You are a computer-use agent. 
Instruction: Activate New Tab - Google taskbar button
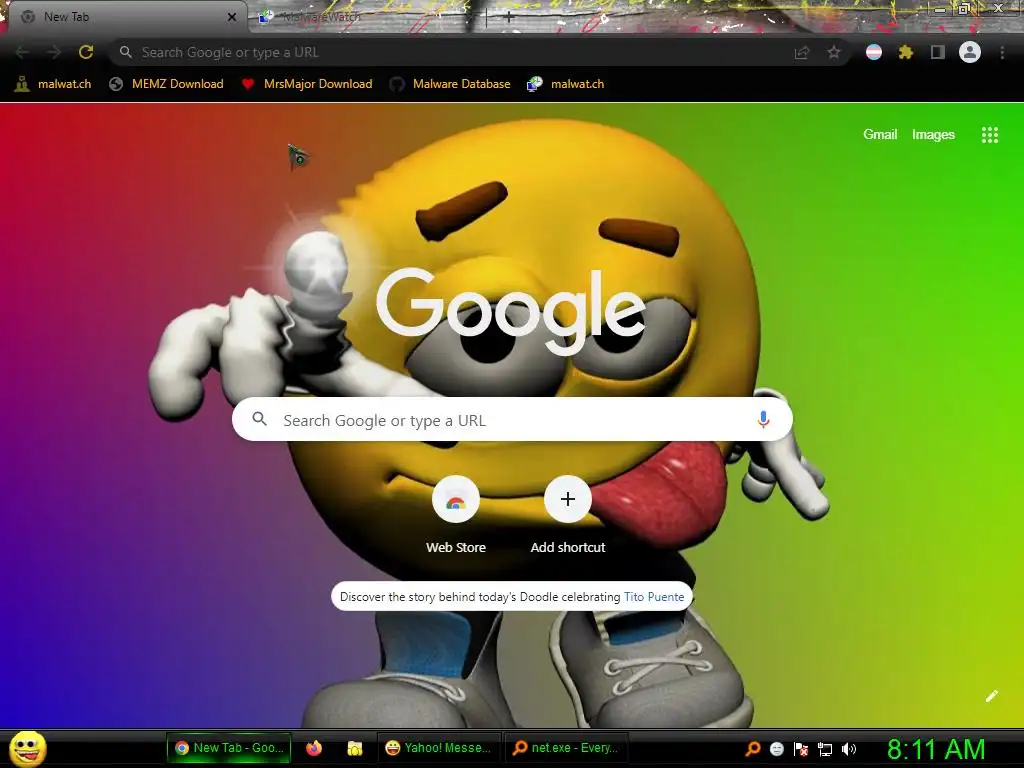pos(229,748)
